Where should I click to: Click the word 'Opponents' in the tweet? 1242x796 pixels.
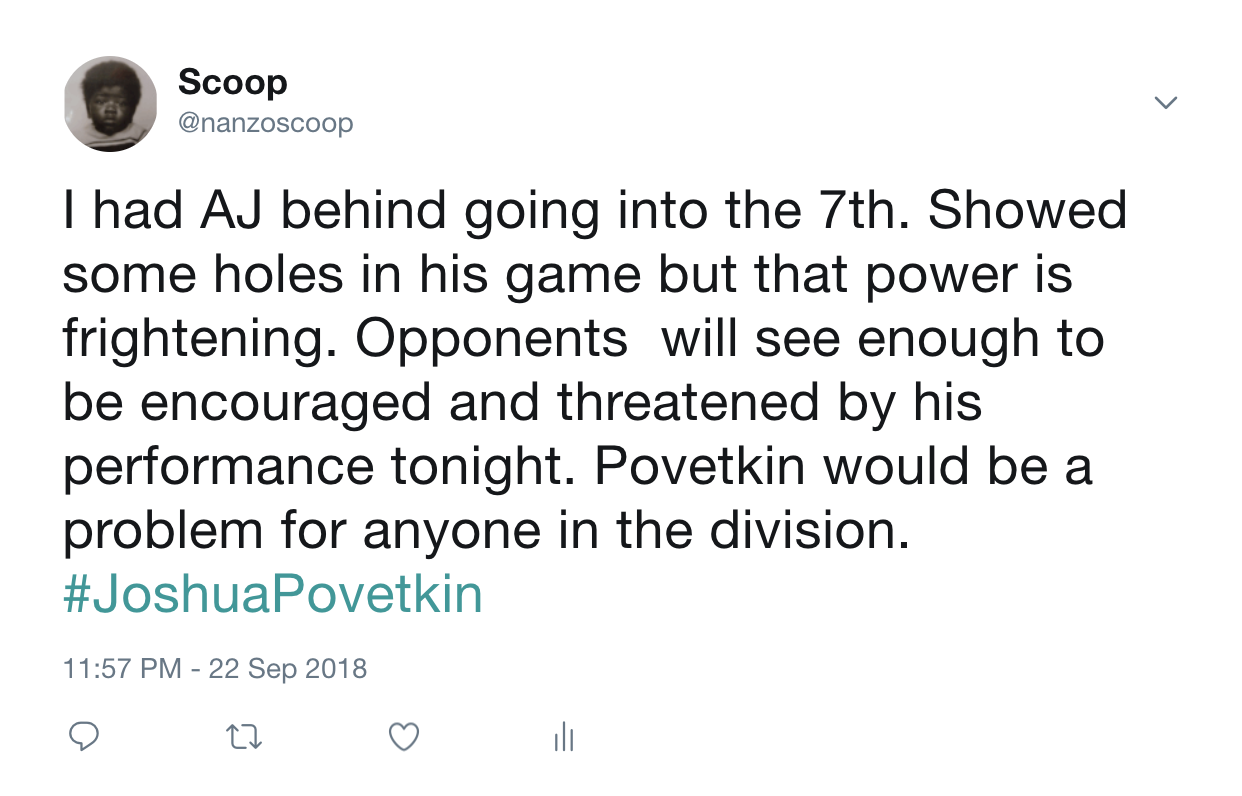[x=491, y=340]
